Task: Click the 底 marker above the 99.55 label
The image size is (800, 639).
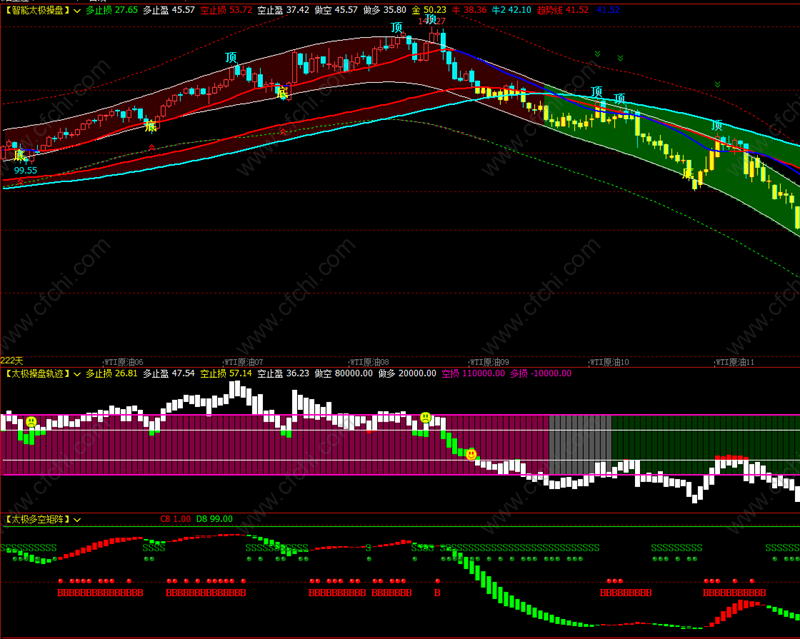Action: pyautogui.click(x=19, y=155)
